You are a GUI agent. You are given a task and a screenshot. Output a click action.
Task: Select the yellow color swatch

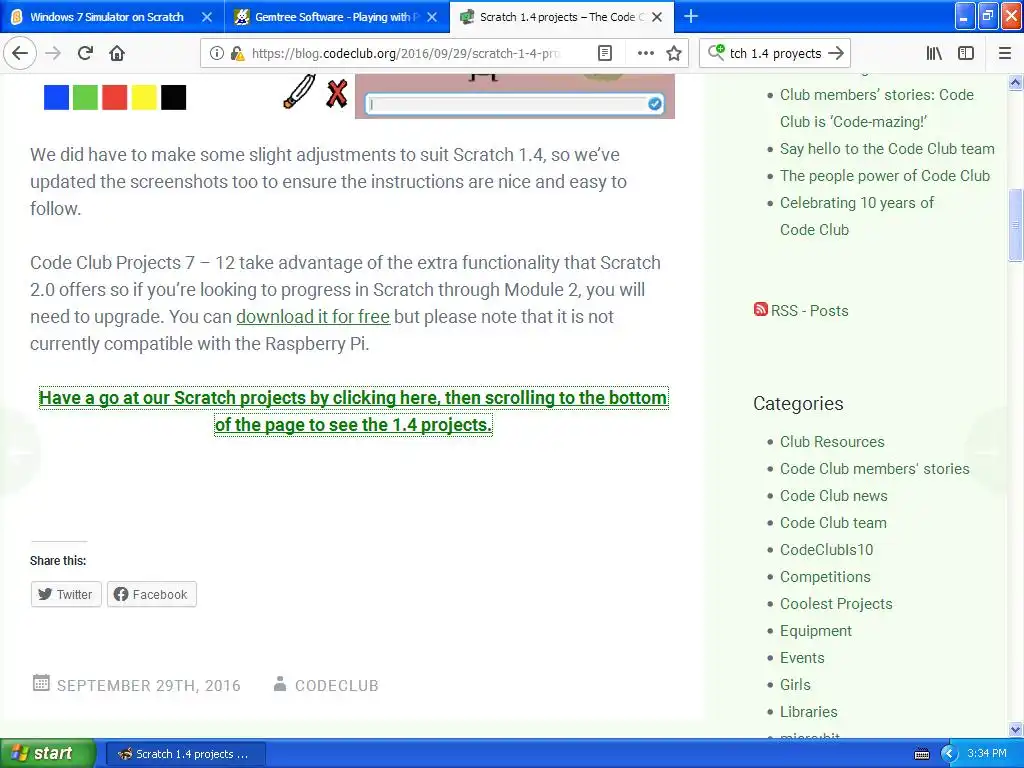[x=144, y=97]
